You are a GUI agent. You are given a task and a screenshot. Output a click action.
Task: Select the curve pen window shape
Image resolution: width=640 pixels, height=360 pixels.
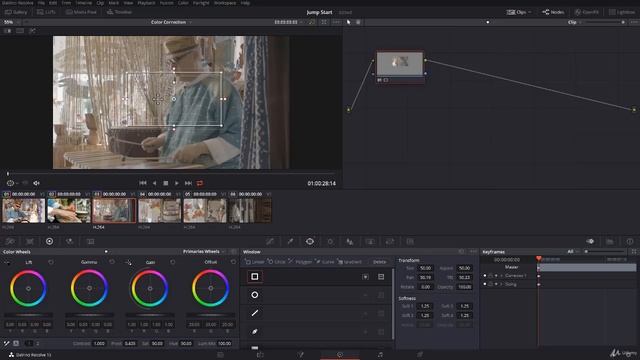[x=255, y=331]
